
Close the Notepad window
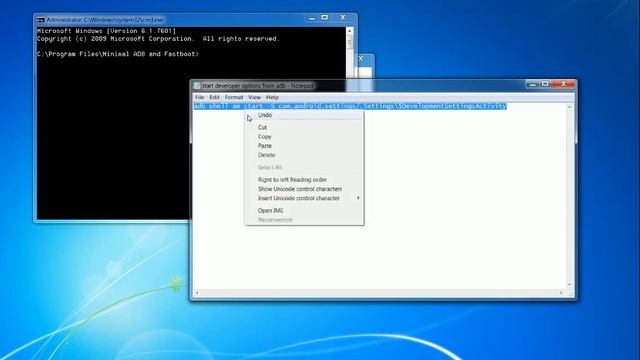click(x=564, y=84)
